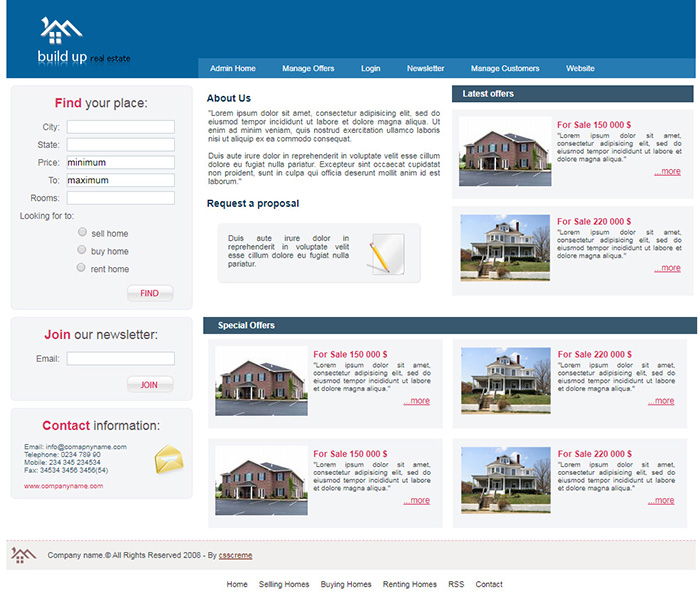Screen dimensions: 700x592
Task: Click the white house thumbnail in Latest offers
Action: [505, 248]
